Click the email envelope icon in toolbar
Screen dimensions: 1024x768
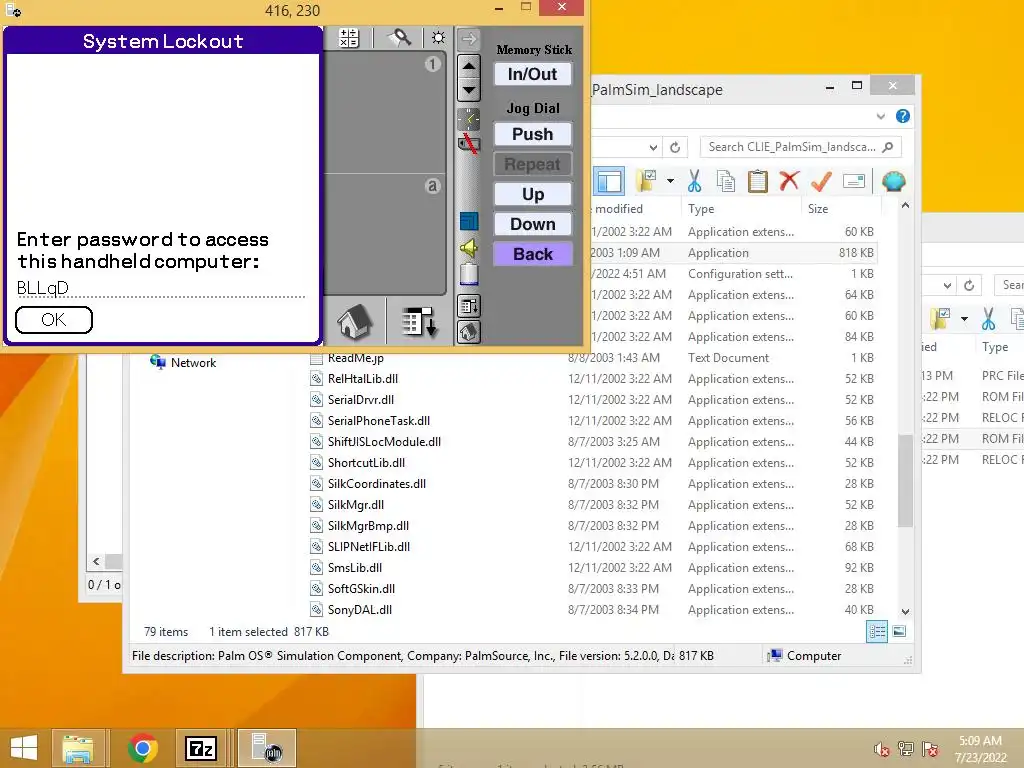pos(854,181)
